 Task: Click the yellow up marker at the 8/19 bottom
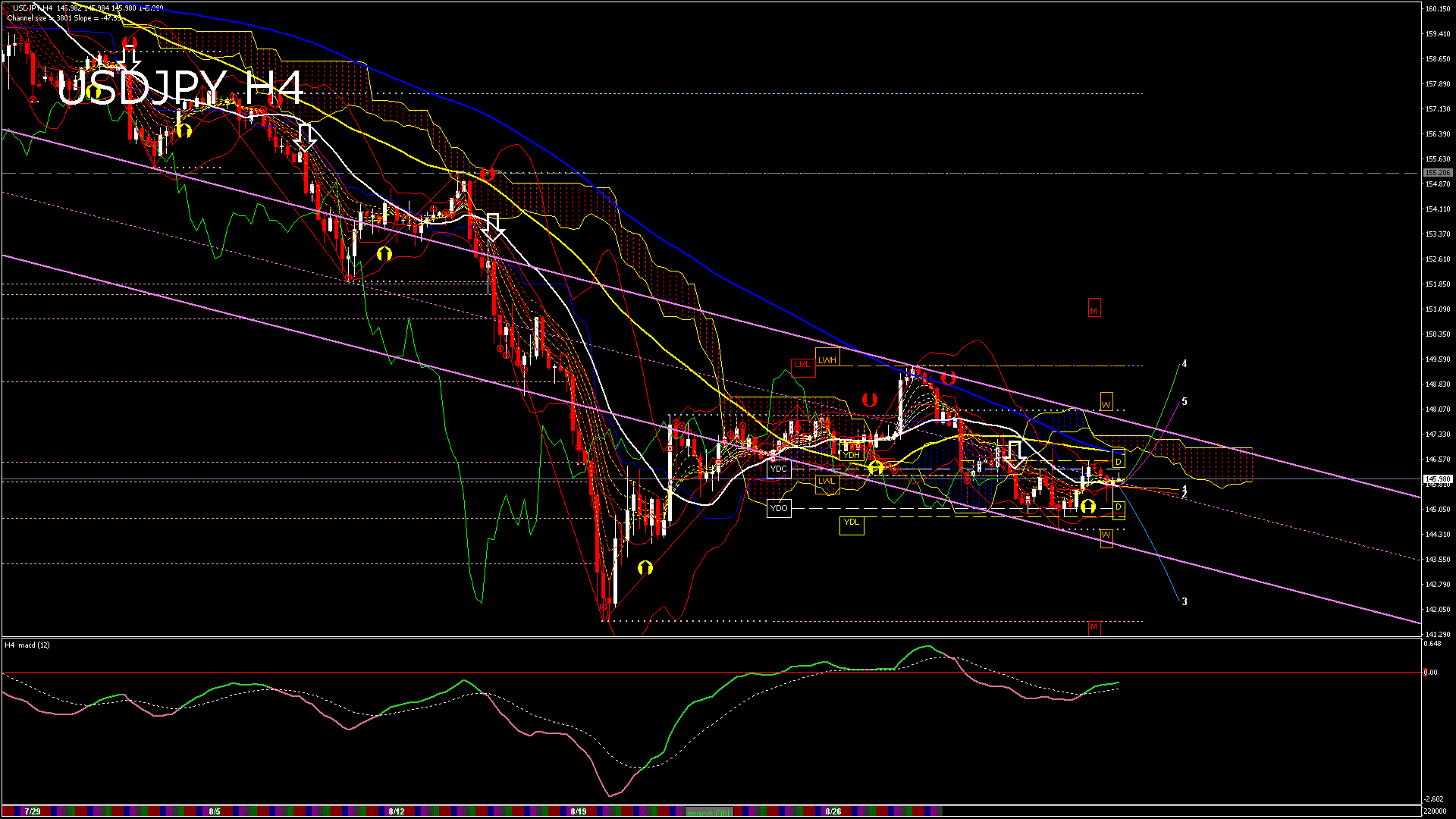[x=645, y=567]
